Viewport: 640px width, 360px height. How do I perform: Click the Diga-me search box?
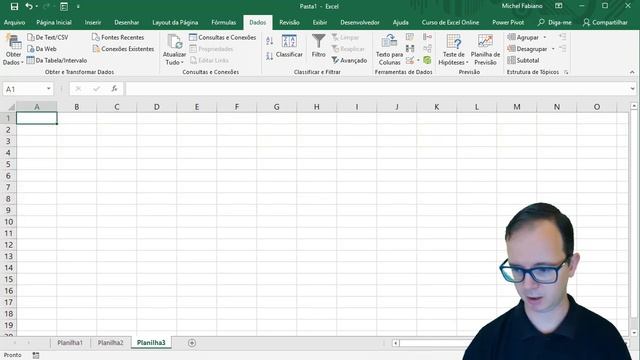click(555, 22)
